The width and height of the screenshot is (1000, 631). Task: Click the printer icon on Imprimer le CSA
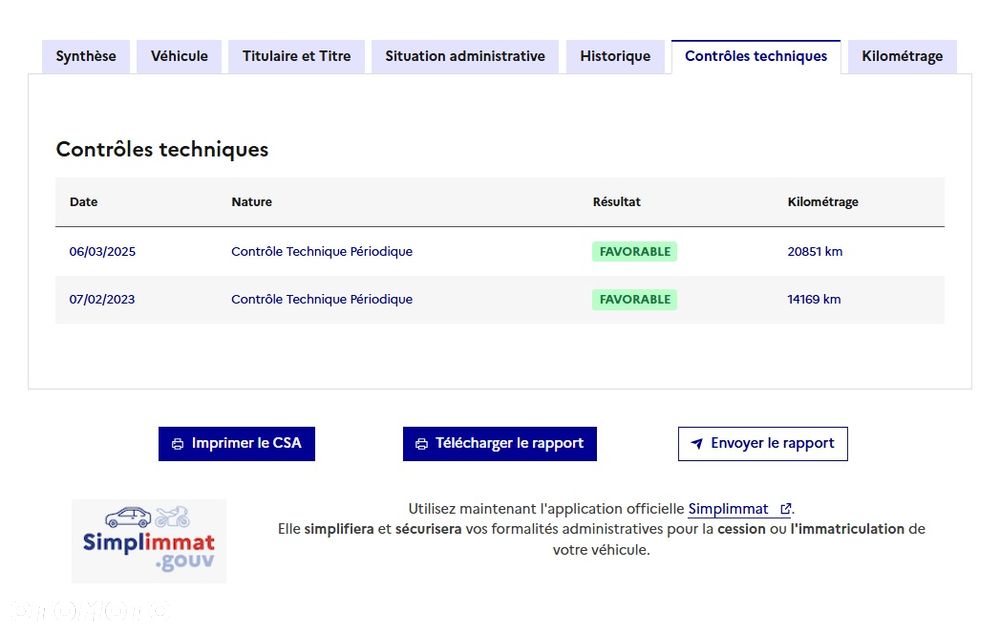pyautogui.click(x=177, y=444)
